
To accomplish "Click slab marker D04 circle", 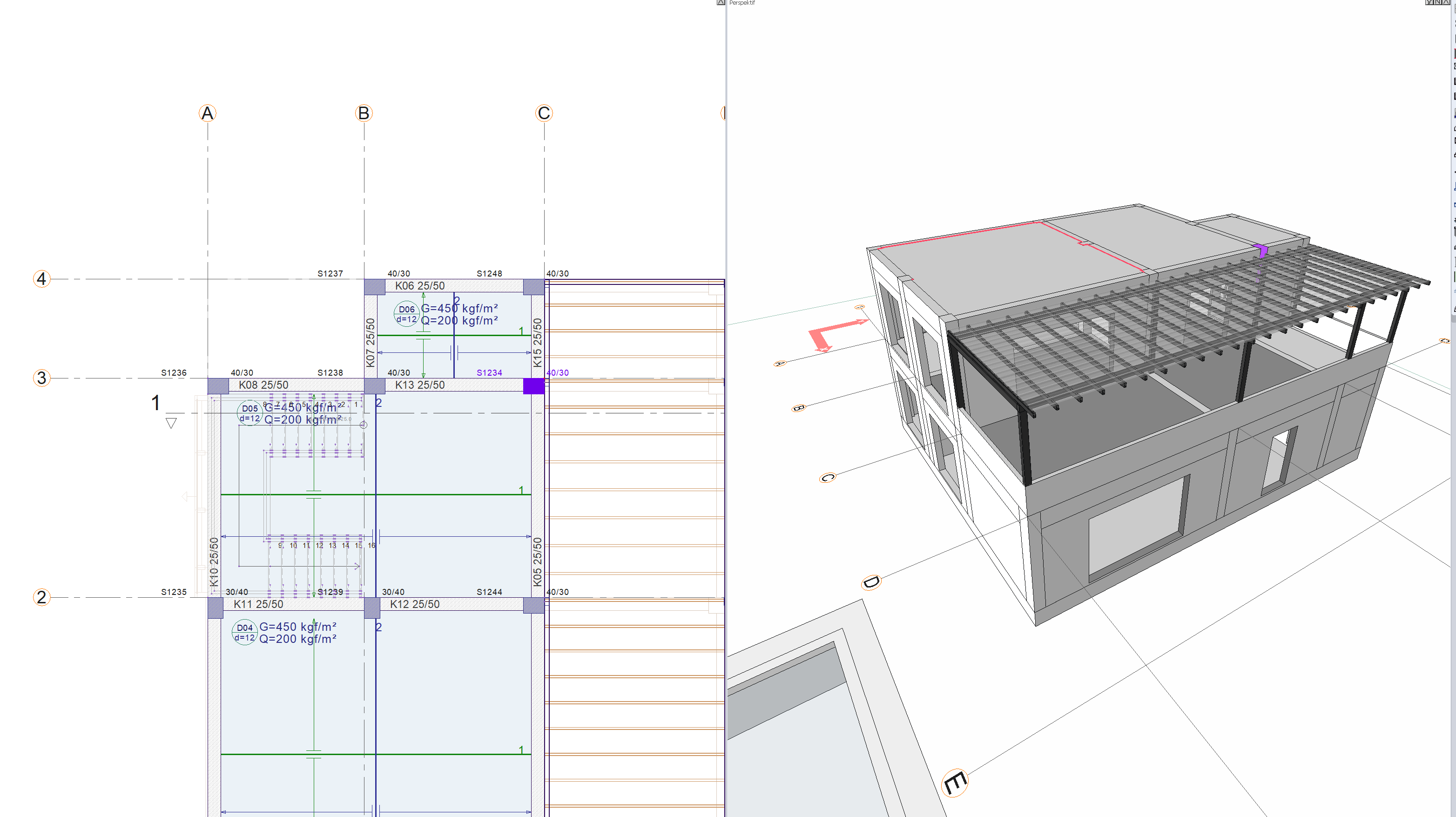I will (x=244, y=632).
